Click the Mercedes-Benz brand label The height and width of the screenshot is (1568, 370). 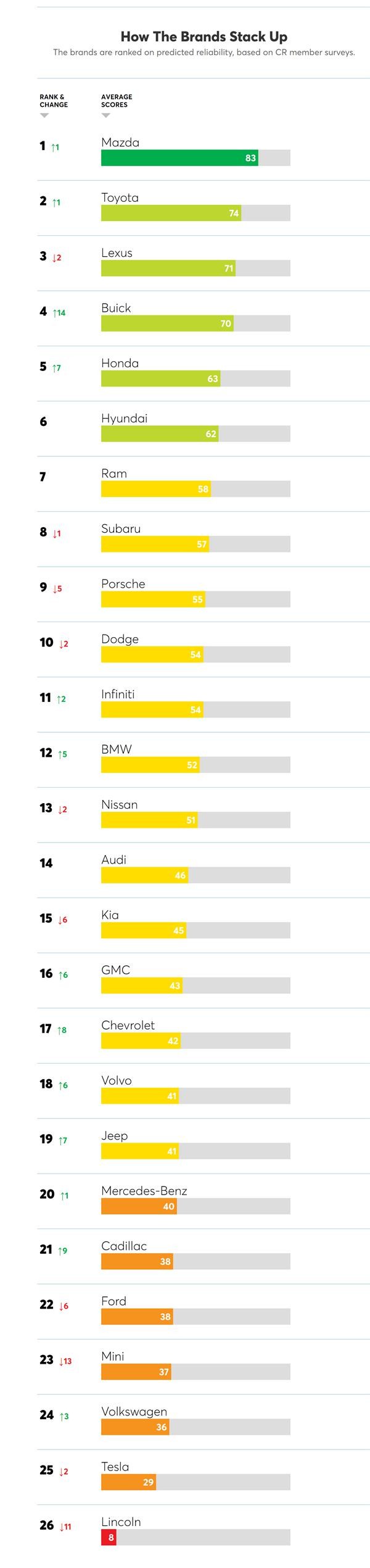coord(144,1191)
